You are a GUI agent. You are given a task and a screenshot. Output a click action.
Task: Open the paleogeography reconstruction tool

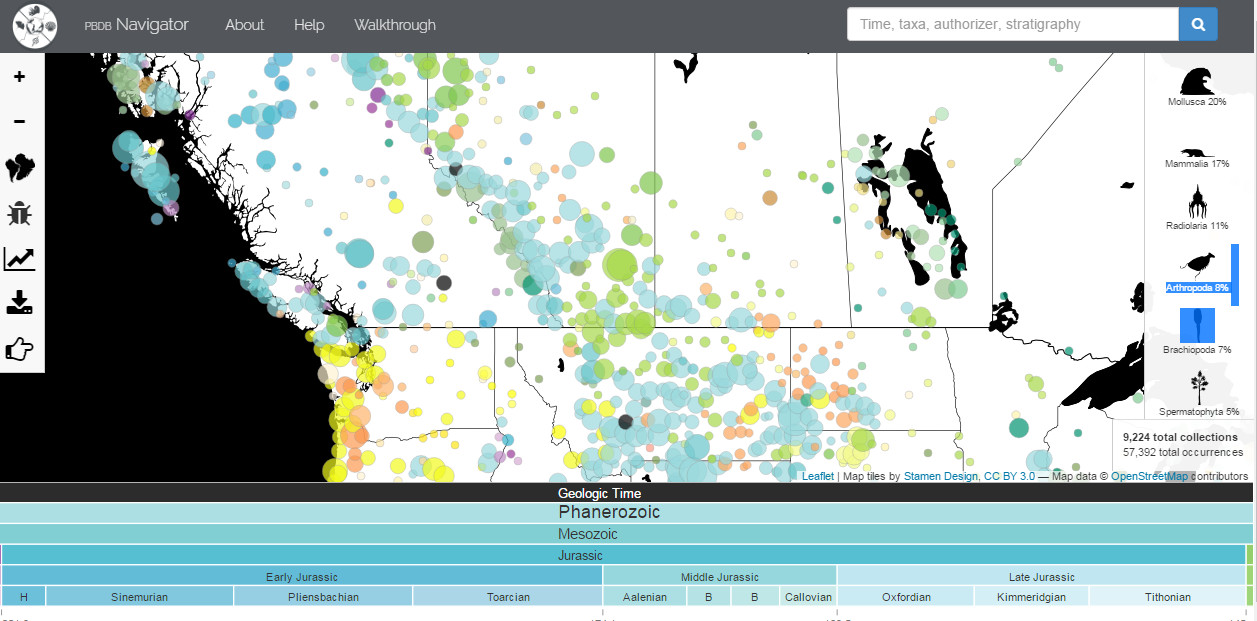20,167
